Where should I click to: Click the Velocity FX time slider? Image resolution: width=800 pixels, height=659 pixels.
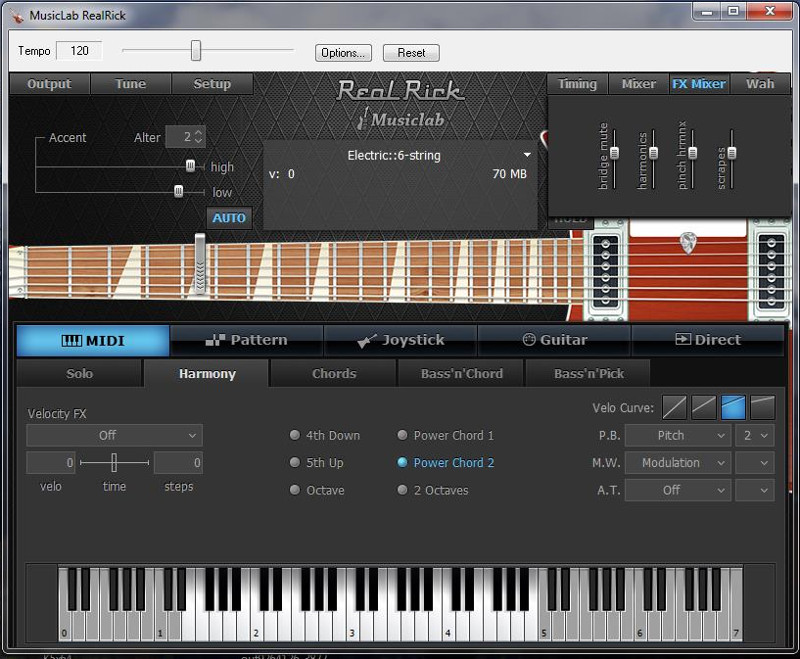coord(114,463)
